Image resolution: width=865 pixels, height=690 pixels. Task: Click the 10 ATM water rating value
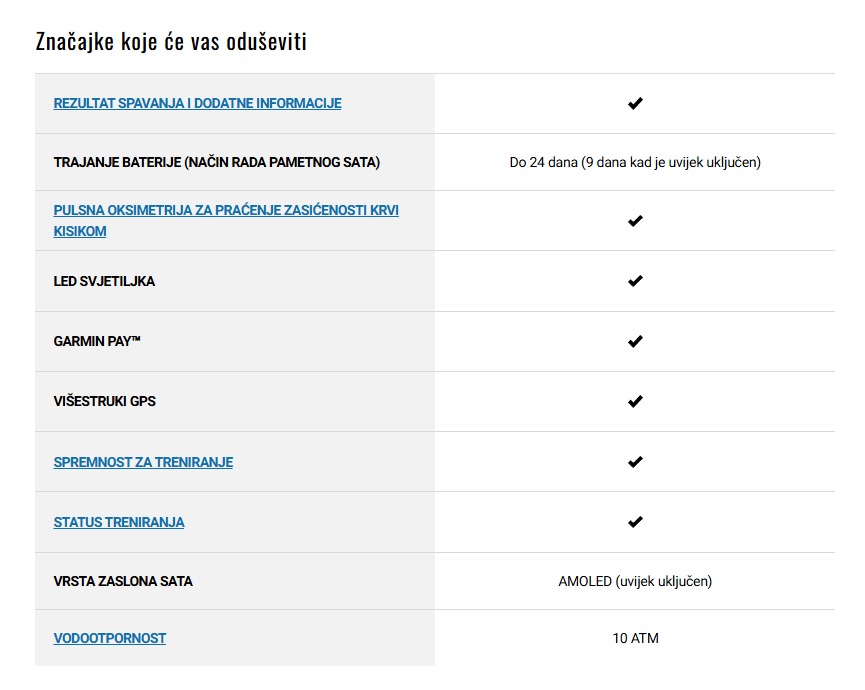(636, 638)
